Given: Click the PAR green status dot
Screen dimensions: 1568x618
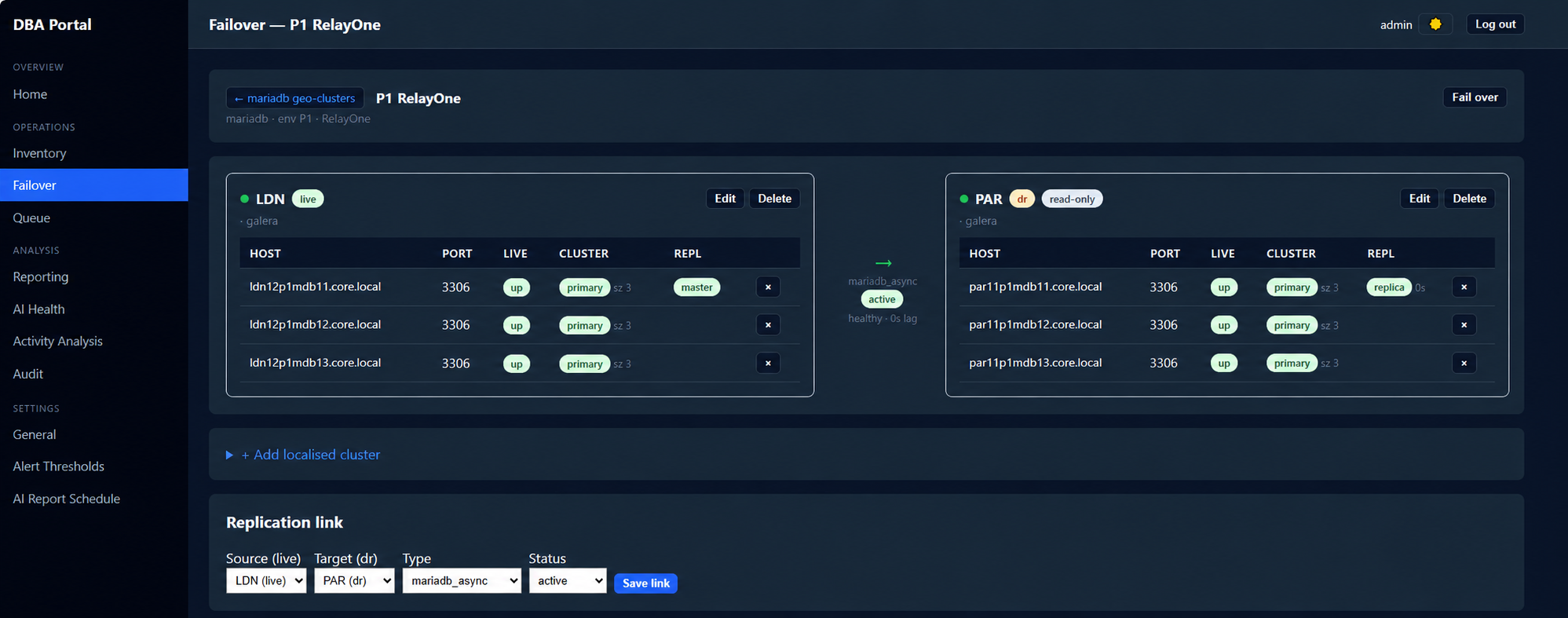Looking at the screenshot, I should tap(963, 199).
